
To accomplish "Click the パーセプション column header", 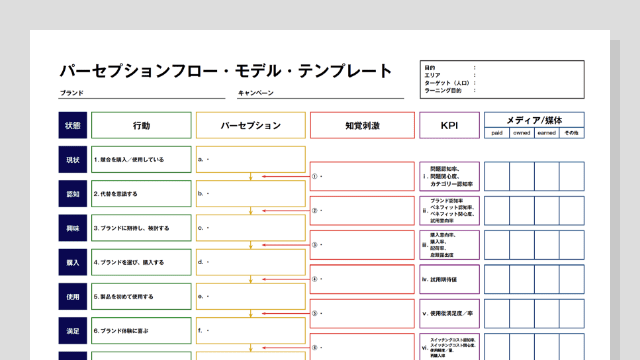I will (x=251, y=125).
